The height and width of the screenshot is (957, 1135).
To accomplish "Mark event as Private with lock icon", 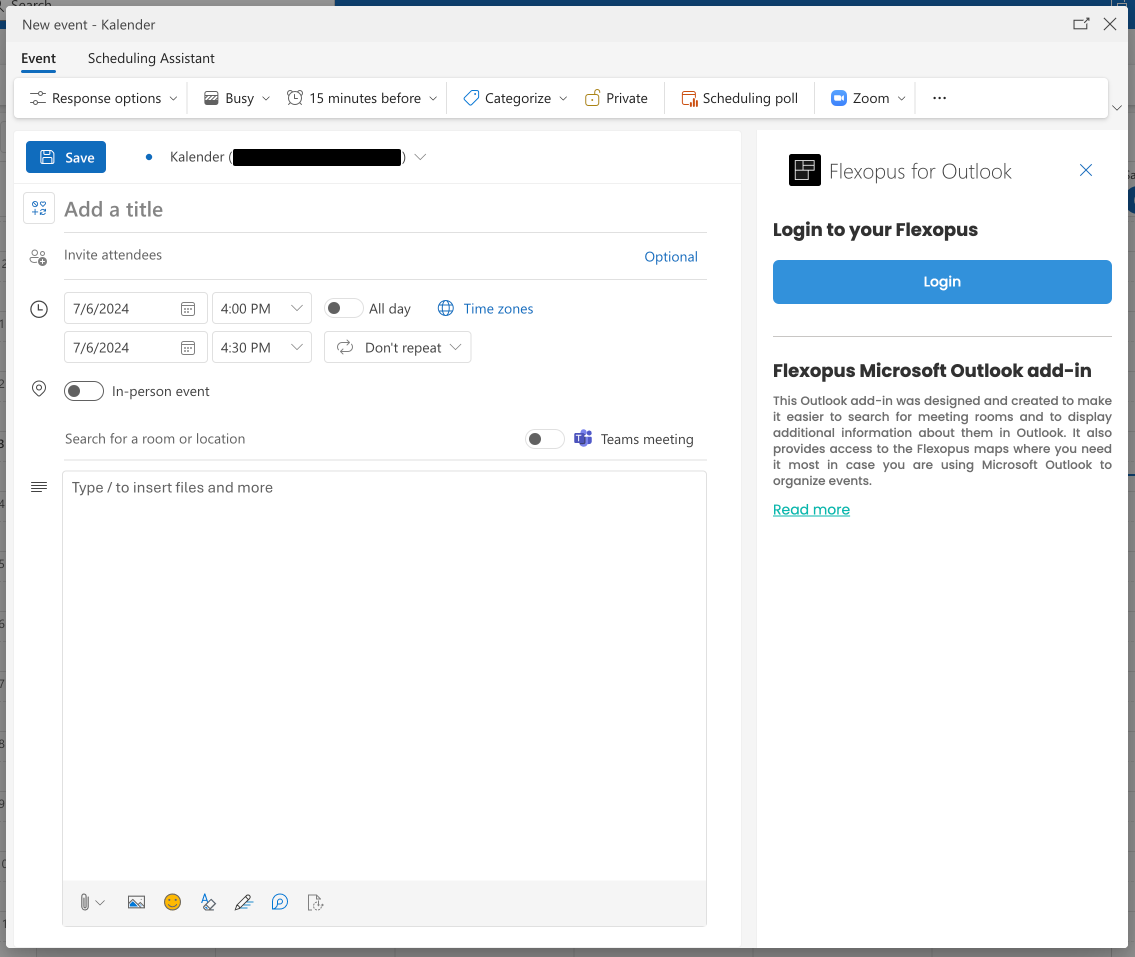I will point(592,98).
